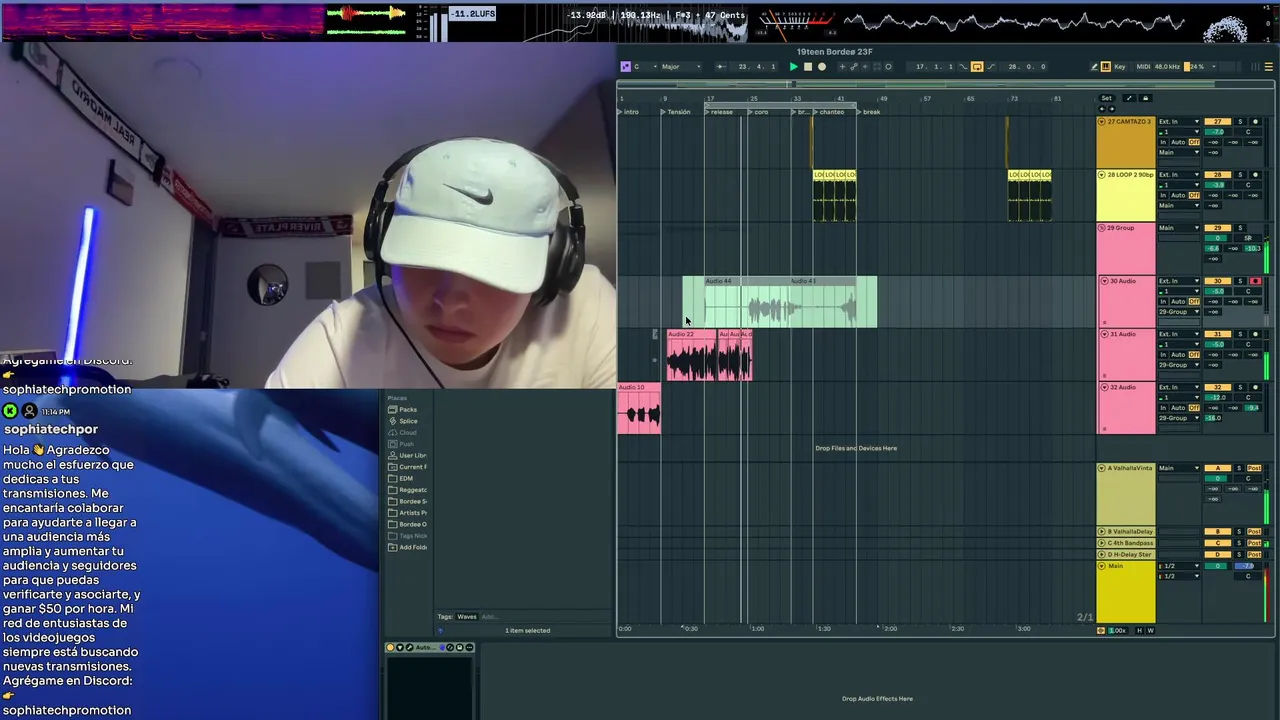Jump to the intro locator

pyautogui.click(x=629, y=112)
